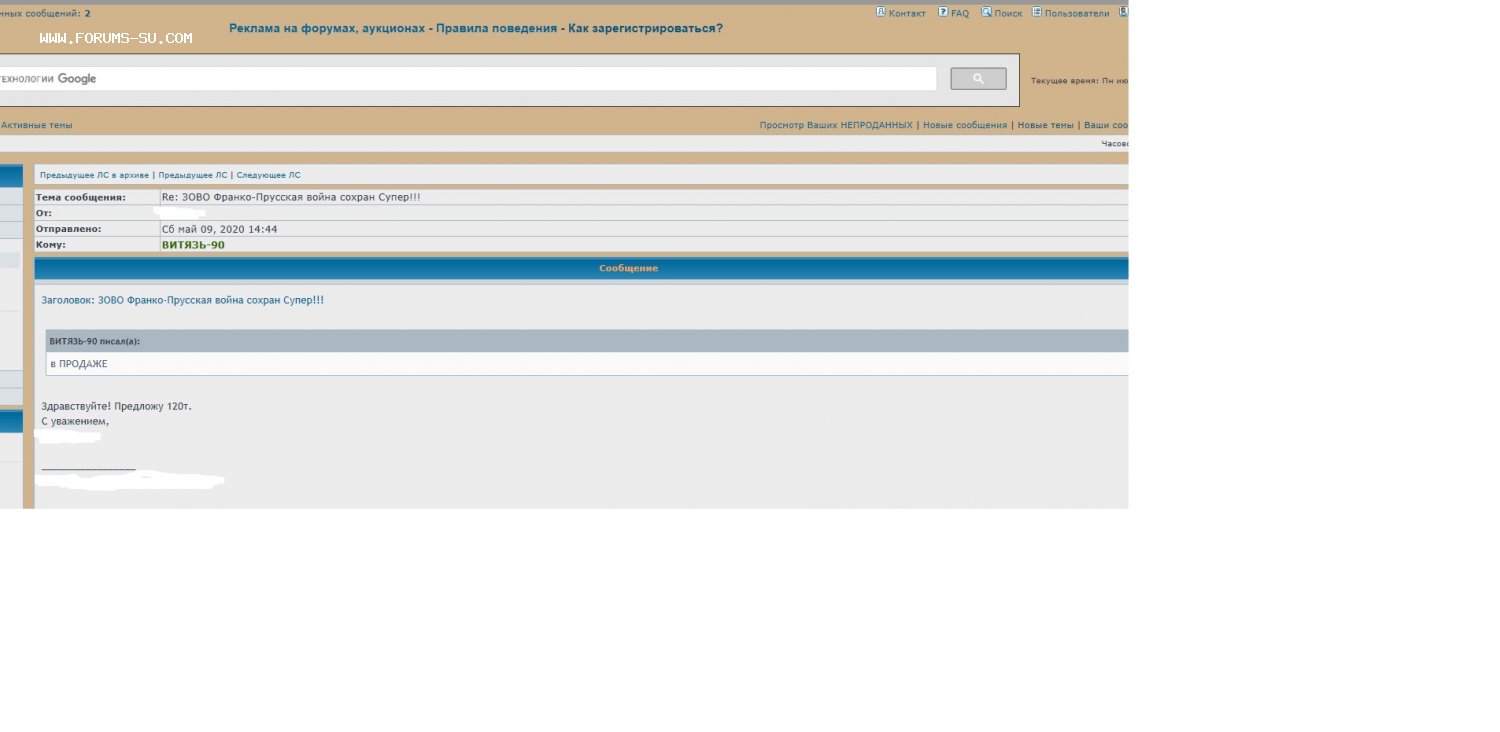1500x732 pixels.
Task: Go to Активные темы
Action: click(x=37, y=125)
